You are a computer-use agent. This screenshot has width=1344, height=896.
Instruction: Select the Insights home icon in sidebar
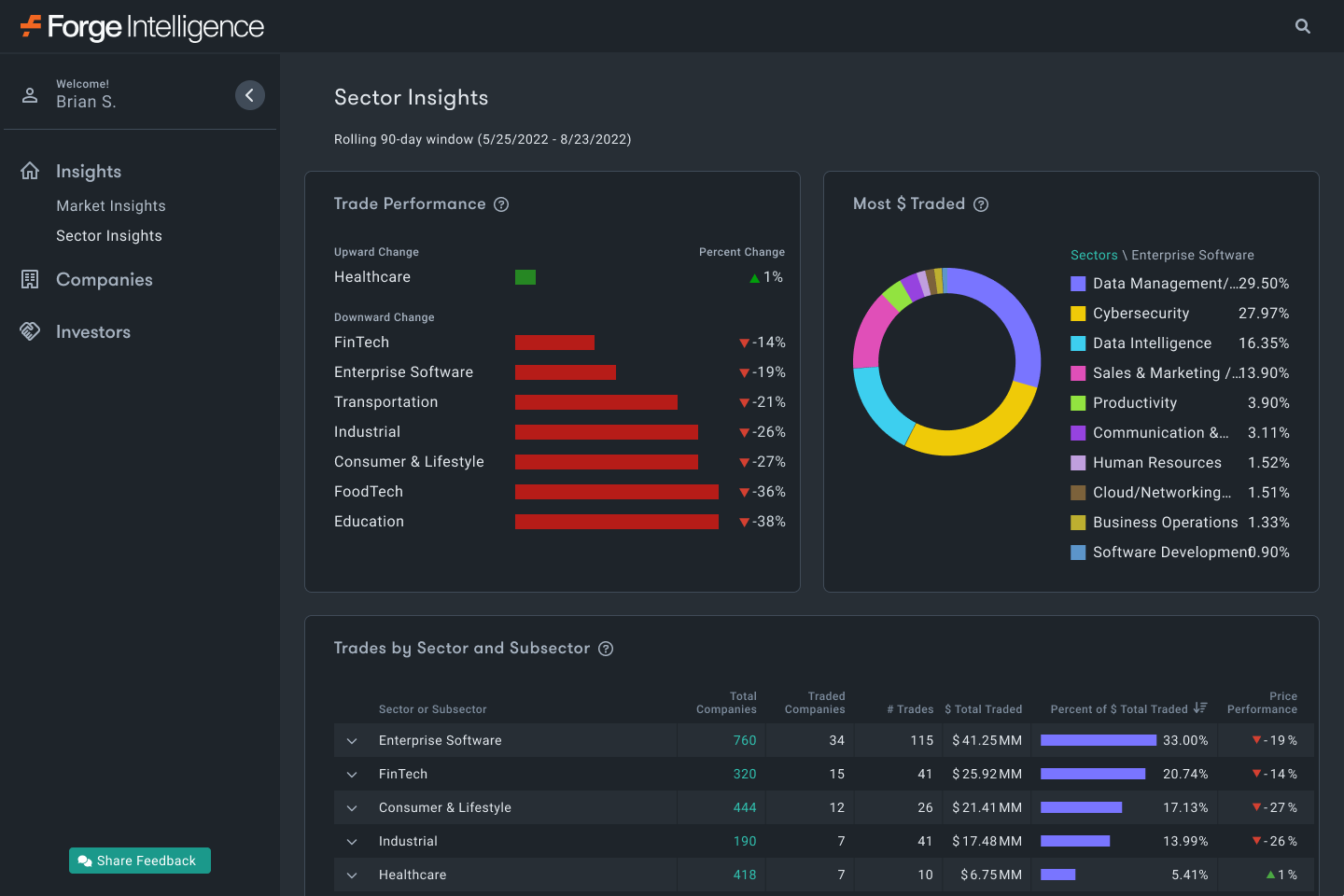(x=30, y=170)
